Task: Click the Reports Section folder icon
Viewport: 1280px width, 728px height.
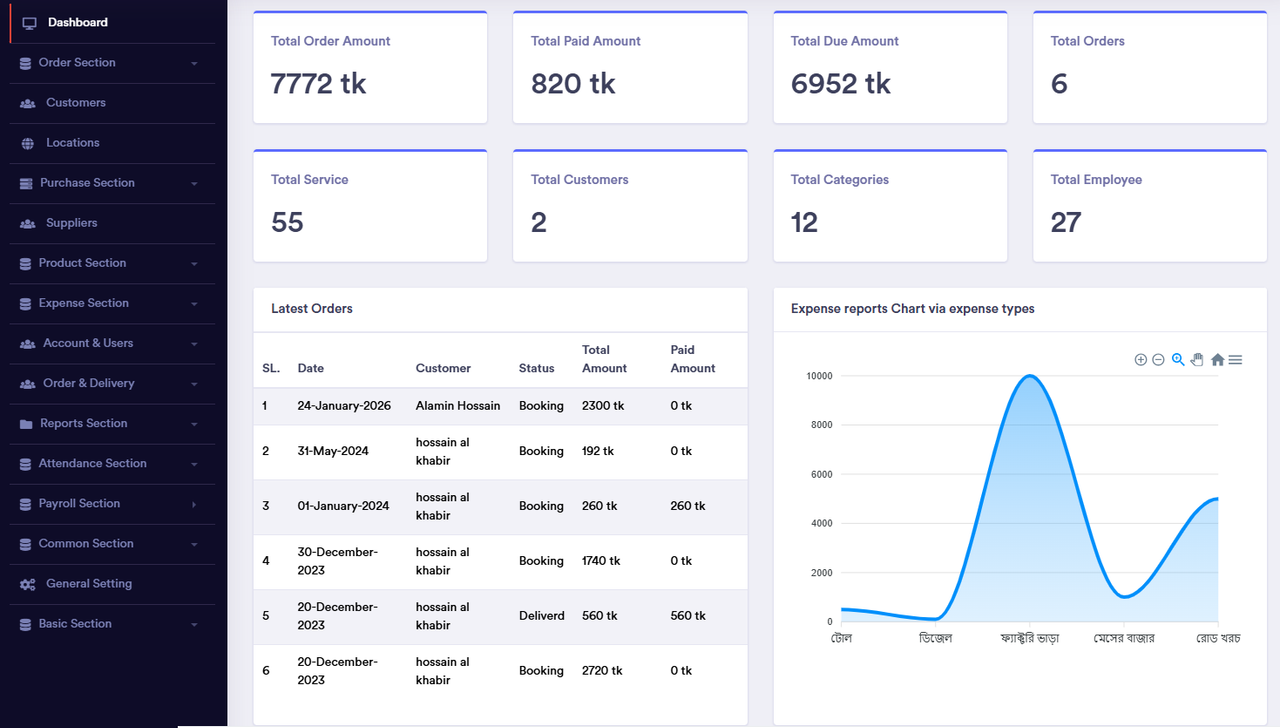Action: [x=26, y=424]
